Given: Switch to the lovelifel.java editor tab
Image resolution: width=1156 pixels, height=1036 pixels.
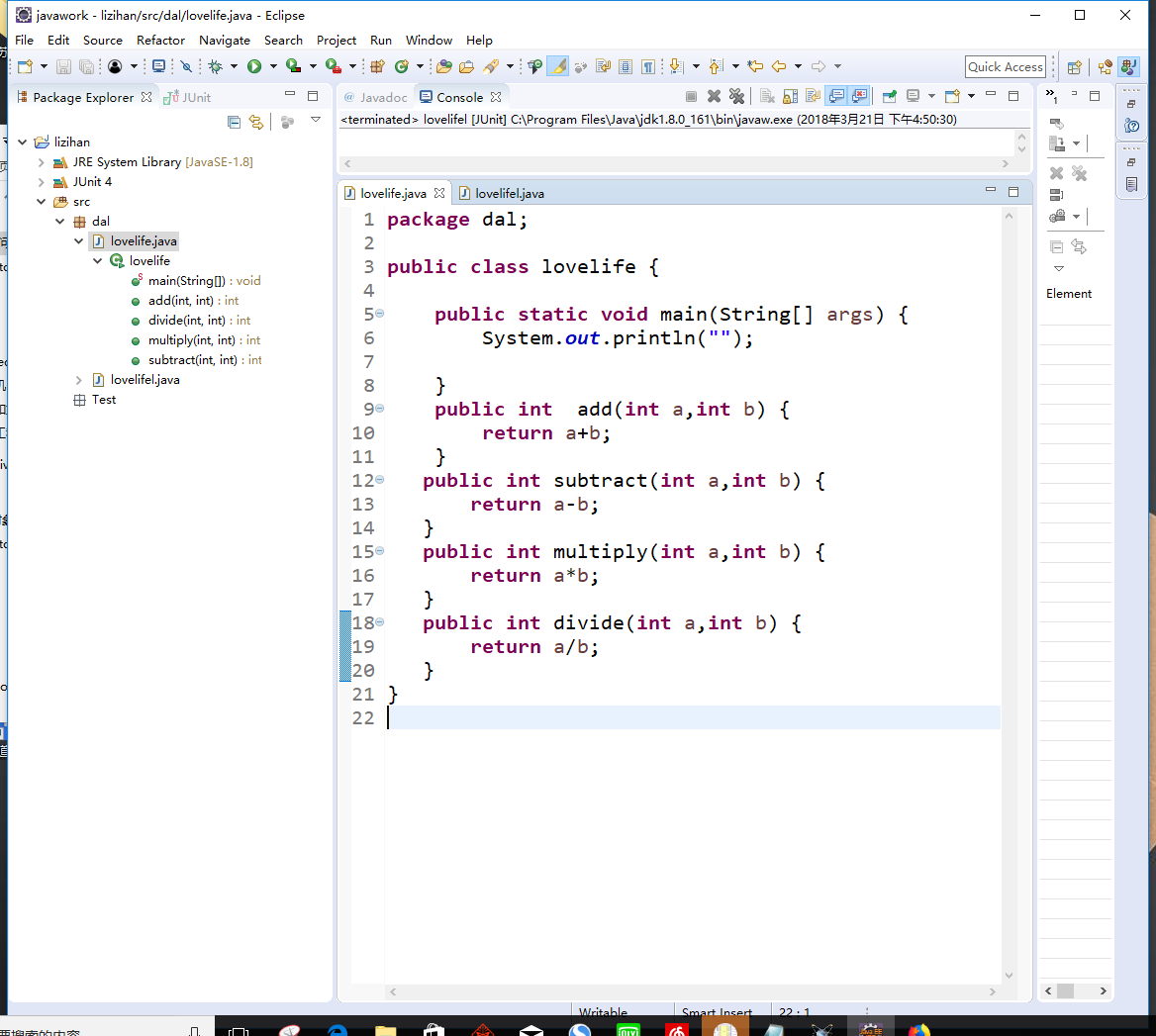Looking at the screenshot, I should [x=509, y=193].
